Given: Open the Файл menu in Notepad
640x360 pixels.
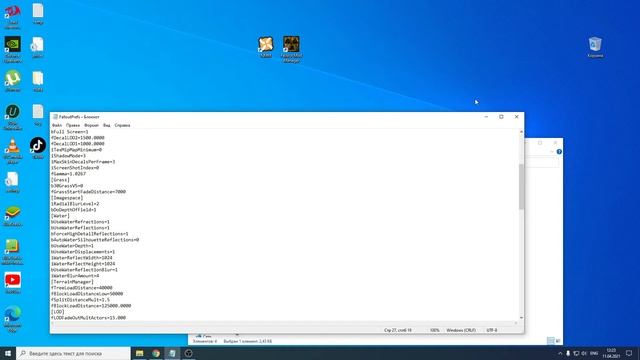Looking at the screenshot, I should click(x=57, y=125).
